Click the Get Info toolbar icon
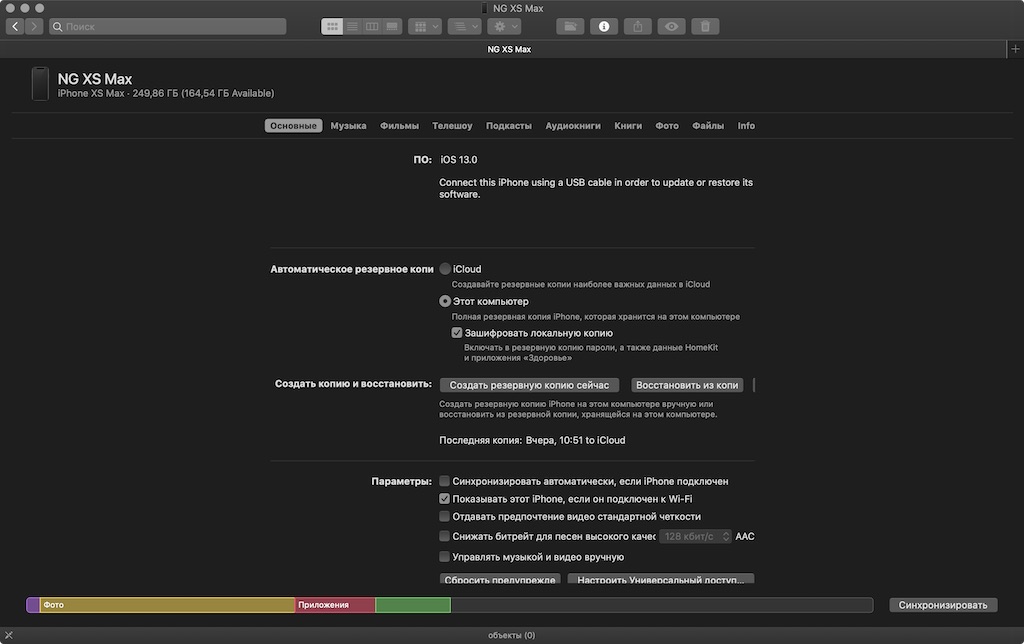The image size is (1024, 644). tap(604, 26)
